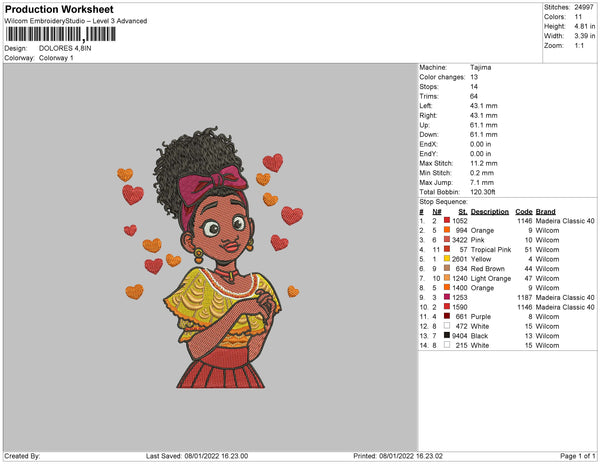Pick the magenta swatch beside 1253 stitches

point(447,297)
